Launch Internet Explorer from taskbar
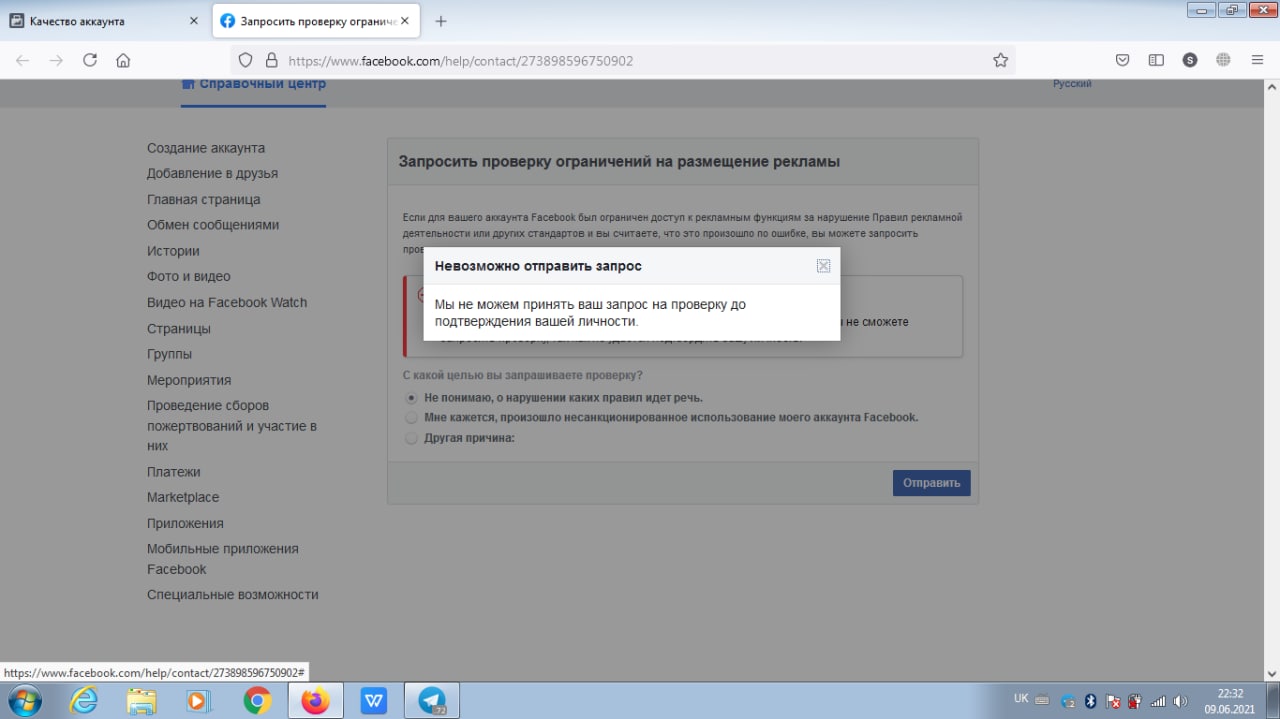Screen dimensions: 1280x719 pyautogui.click(x=84, y=701)
